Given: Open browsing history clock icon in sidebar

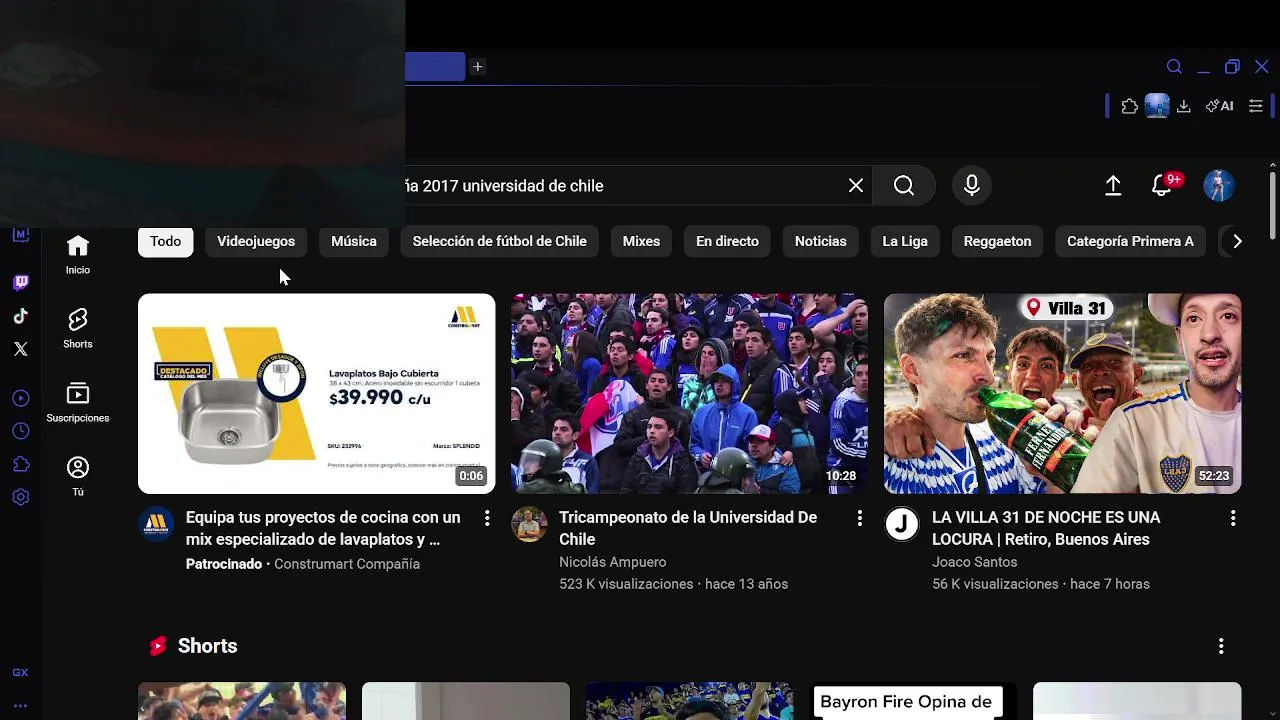Looking at the screenshot, I should point(21,431).
